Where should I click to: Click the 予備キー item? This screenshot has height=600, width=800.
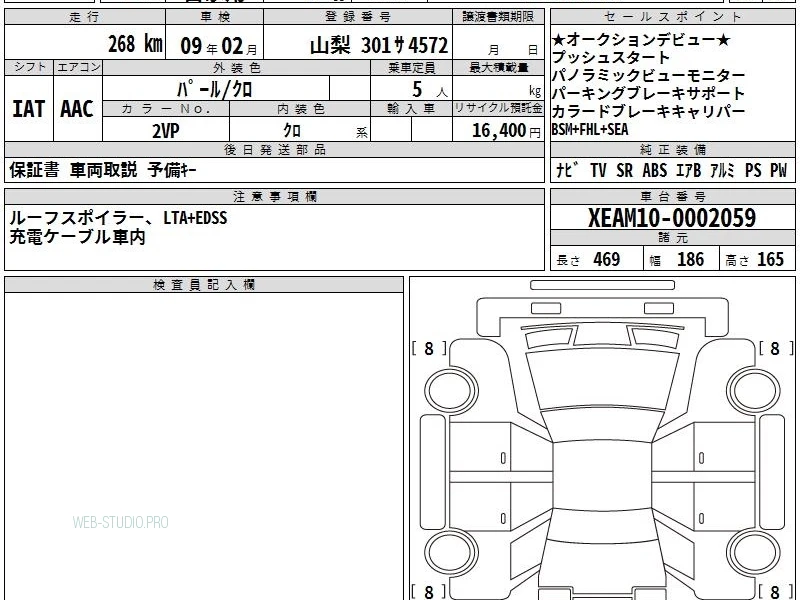(x=172, y=169)
